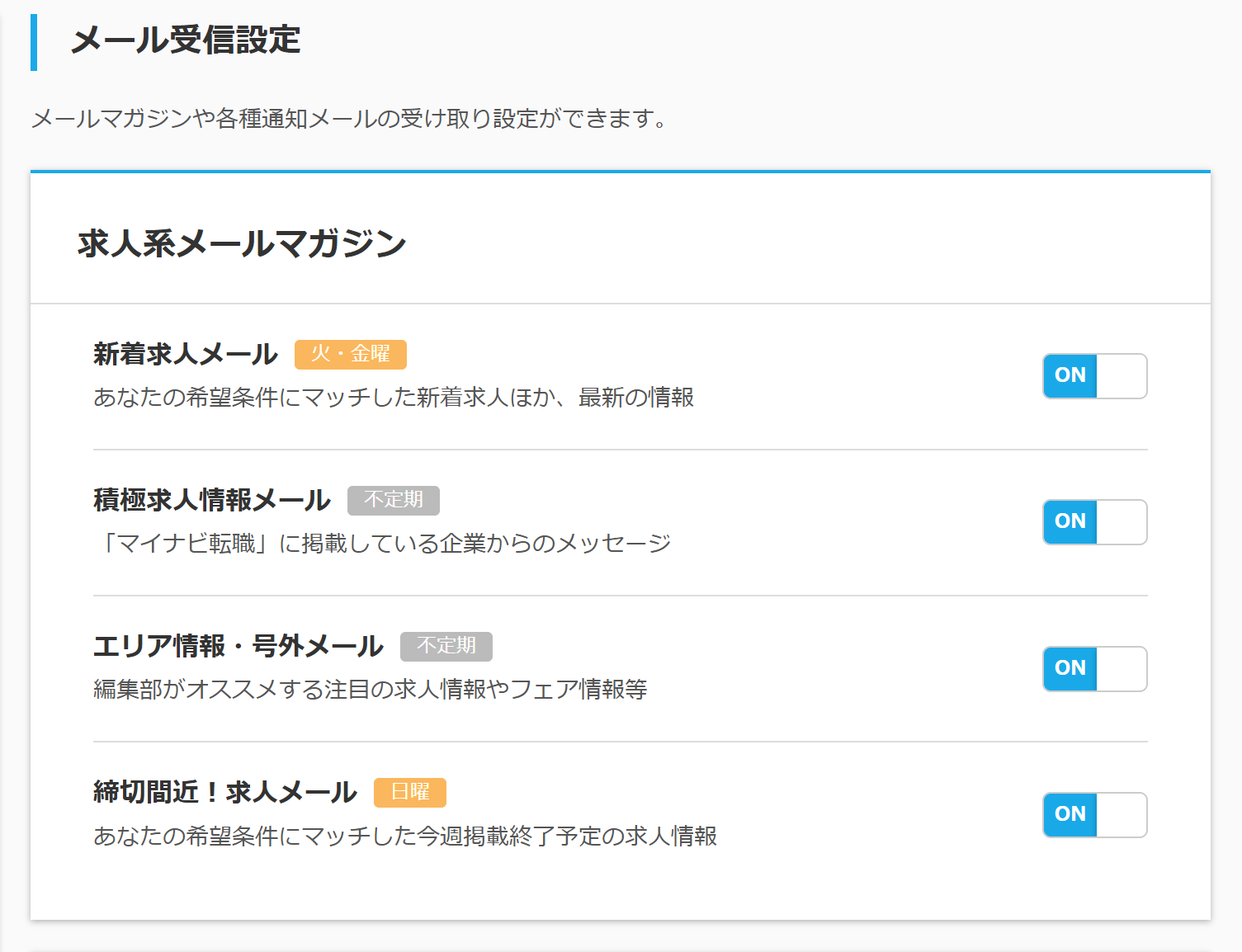Viewport: 1242px width, 952px height.
Task: Click the OFF side of the エリア情報・号外メール switch
Action: pos(1121,669)
